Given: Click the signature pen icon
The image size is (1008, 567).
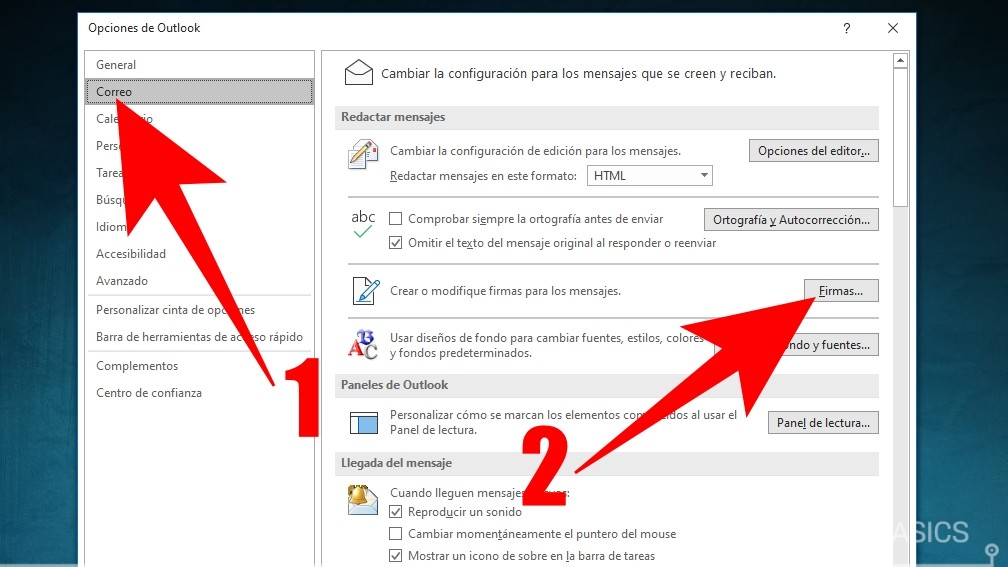Looking at the screenshot, I should (366, 291).
